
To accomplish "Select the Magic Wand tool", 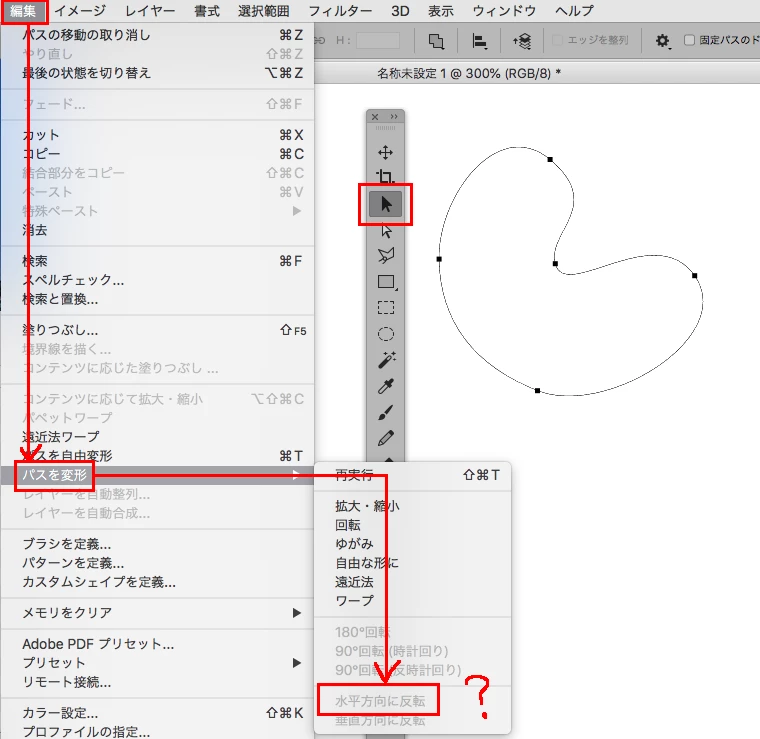I will pyautogui.click(x=386, y=360).
